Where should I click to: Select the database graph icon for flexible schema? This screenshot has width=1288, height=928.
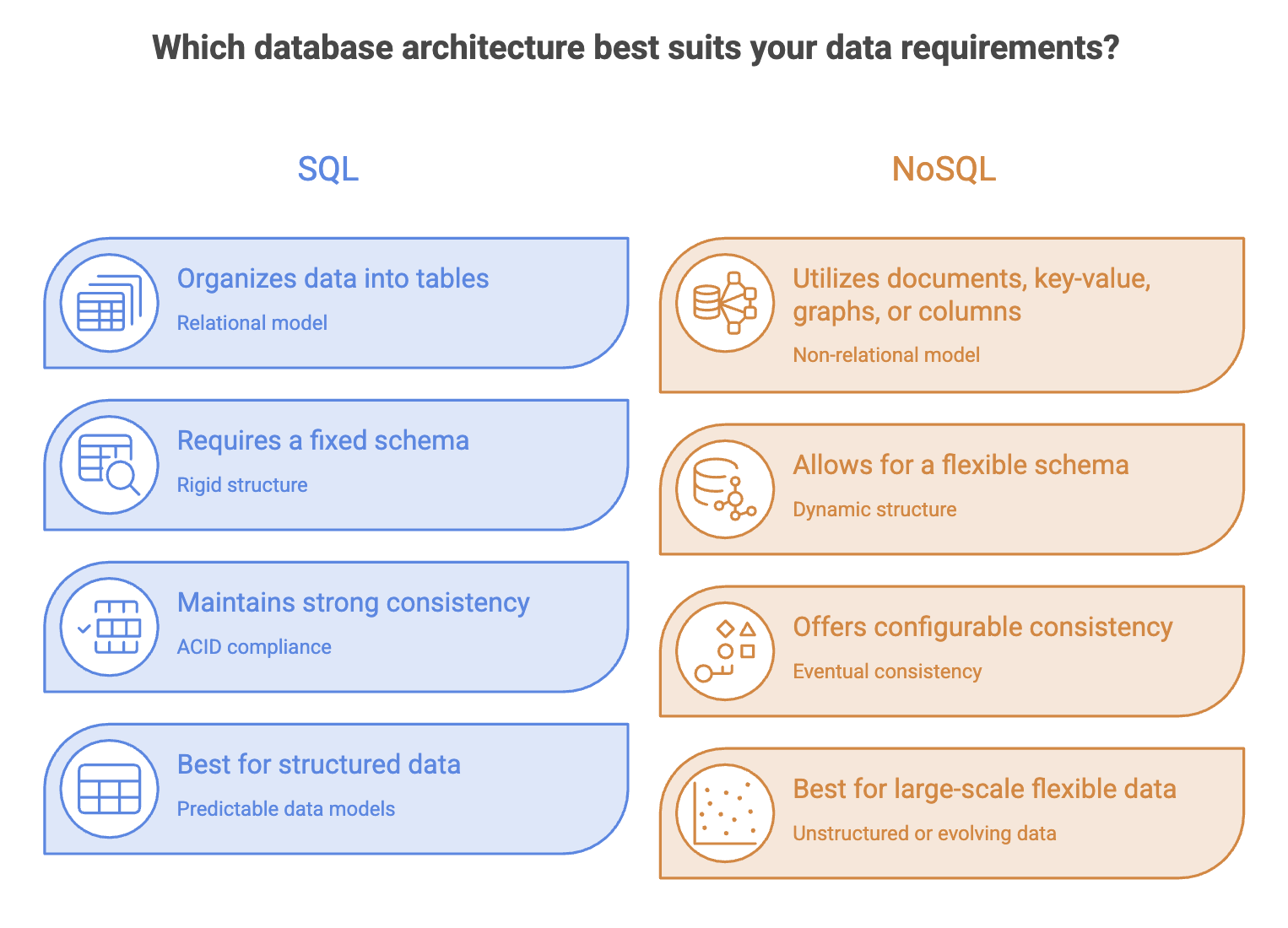click(725, 489)
